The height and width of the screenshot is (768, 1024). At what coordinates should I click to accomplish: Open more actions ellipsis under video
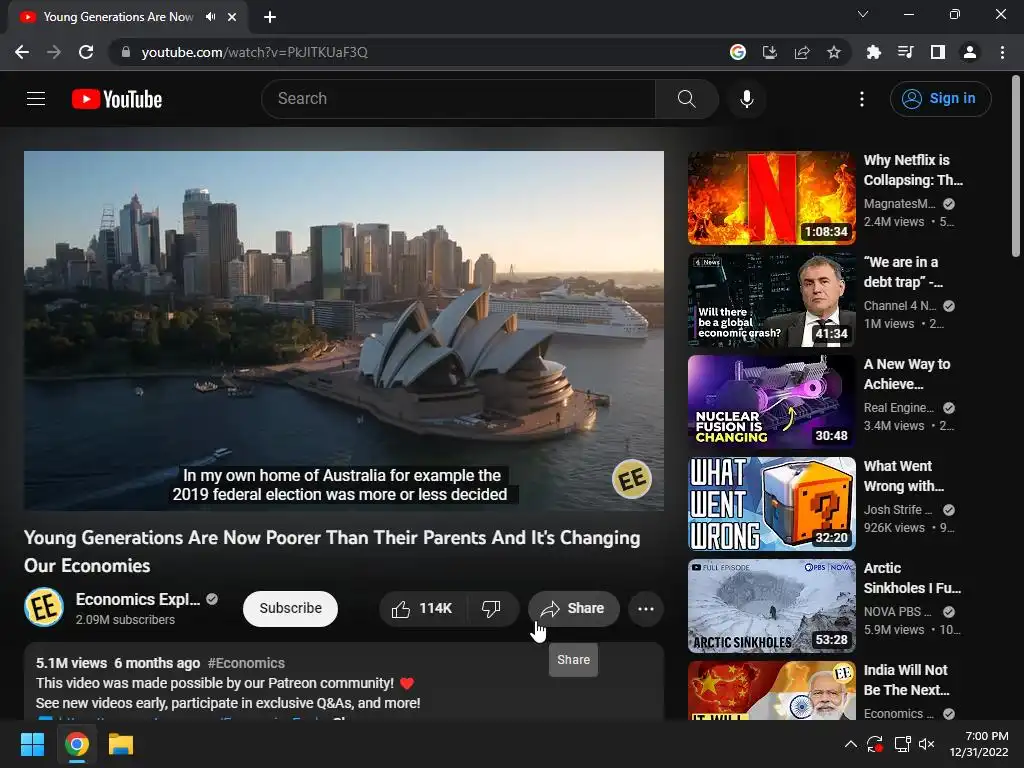pyautogui.click(x=646, y=609)
